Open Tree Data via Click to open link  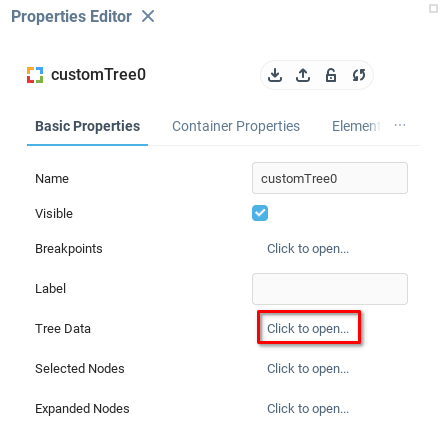[308, 328]
